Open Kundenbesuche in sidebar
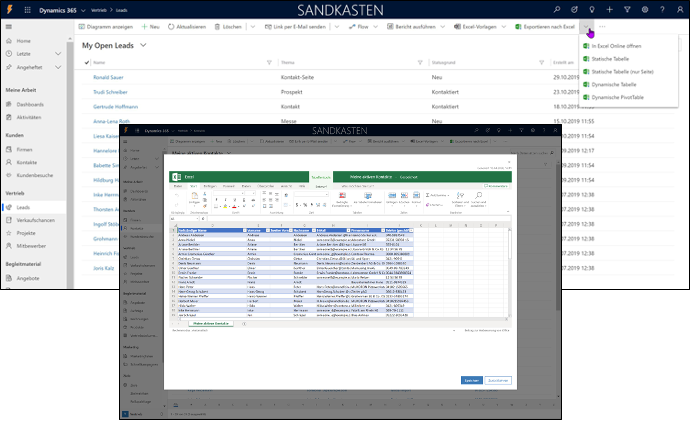Viewport: 697px width, 424px height. 35,176
